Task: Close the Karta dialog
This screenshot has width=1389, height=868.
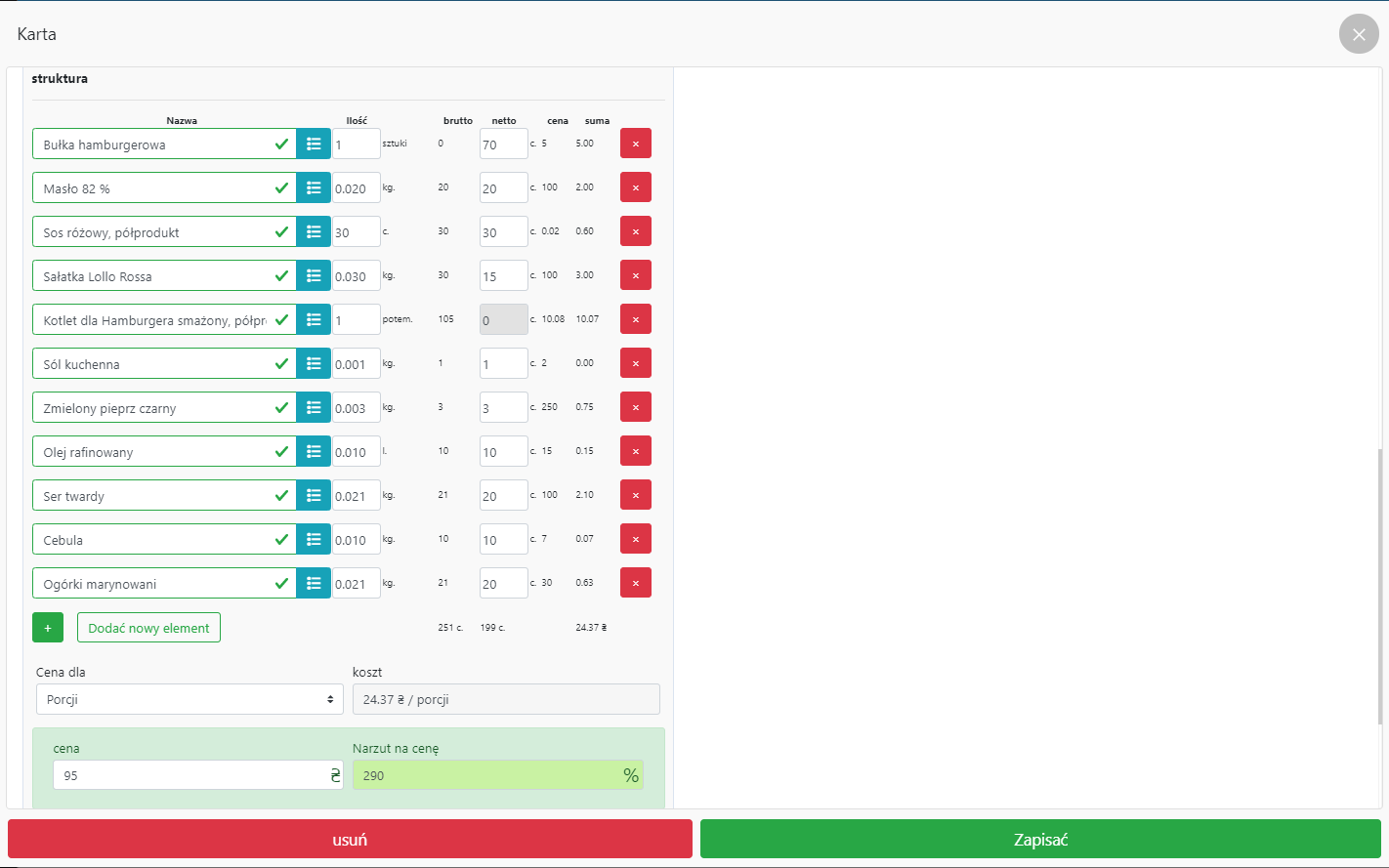Action: 1359,34
